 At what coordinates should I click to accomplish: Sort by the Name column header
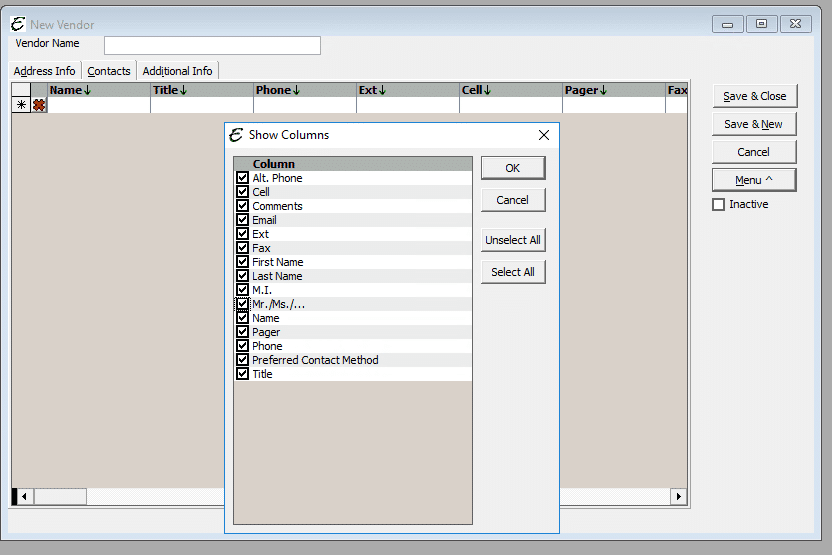tap(99, 90)
